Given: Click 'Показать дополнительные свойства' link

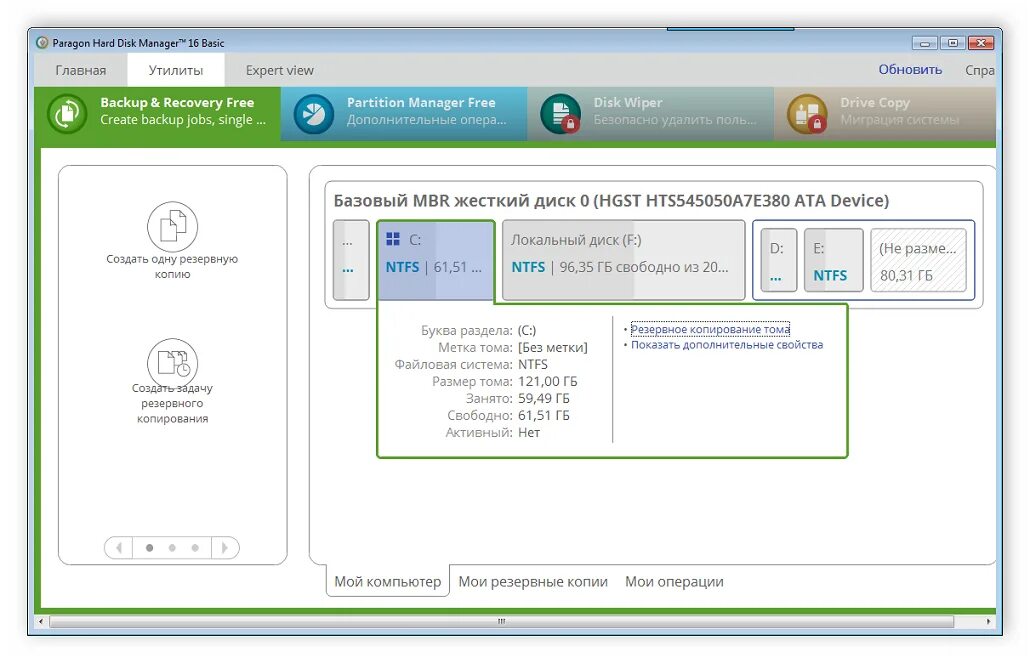Looking at the screenshot, I should pos(727,345).
